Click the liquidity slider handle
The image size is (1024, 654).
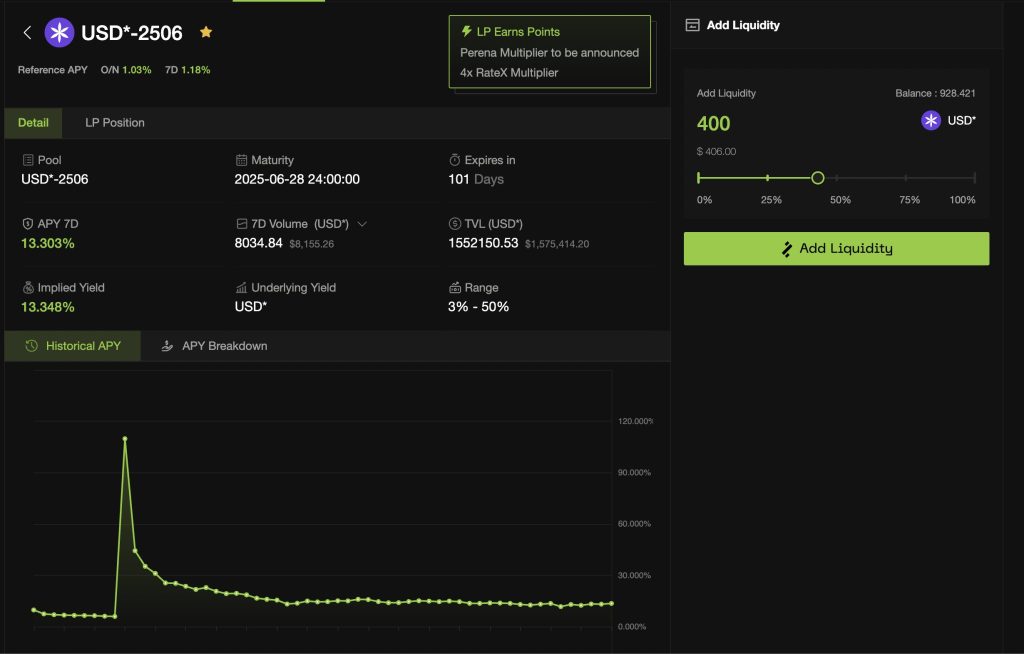click(x=818, y=178)
